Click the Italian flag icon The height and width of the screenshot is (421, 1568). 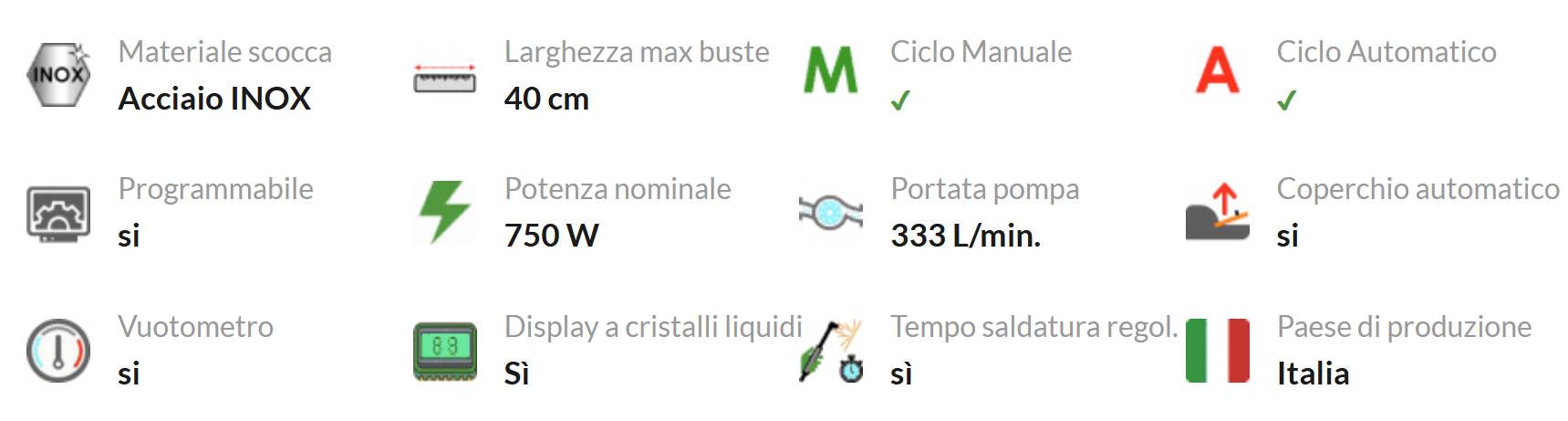(1218, 351)
